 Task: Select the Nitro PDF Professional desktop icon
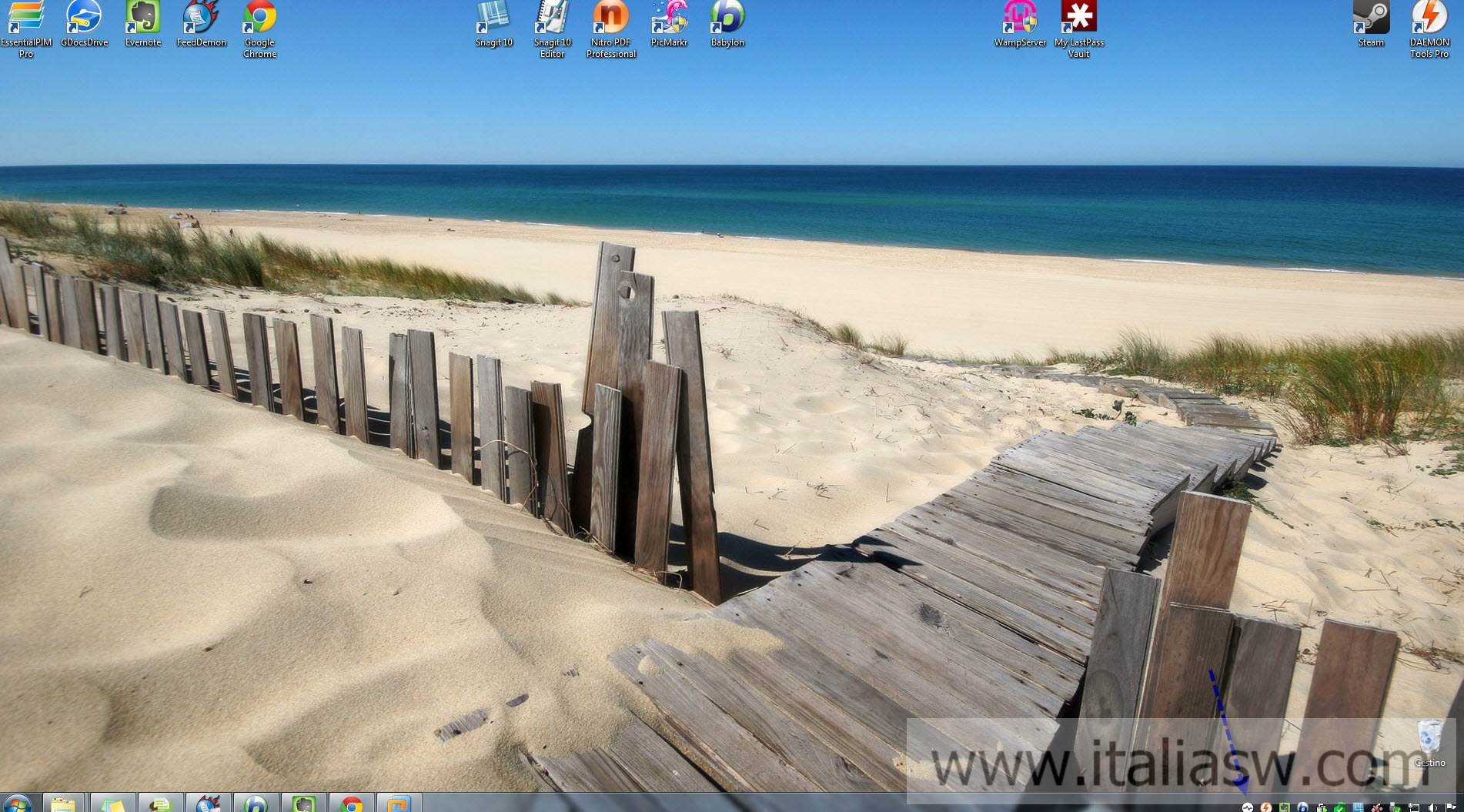point(611,29)
